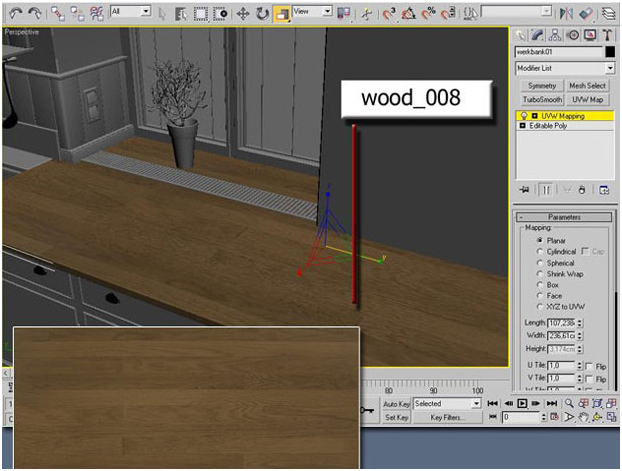Click Rectangular Selection Region icon
Screen dimensions: 622x471
pos(201,14)
